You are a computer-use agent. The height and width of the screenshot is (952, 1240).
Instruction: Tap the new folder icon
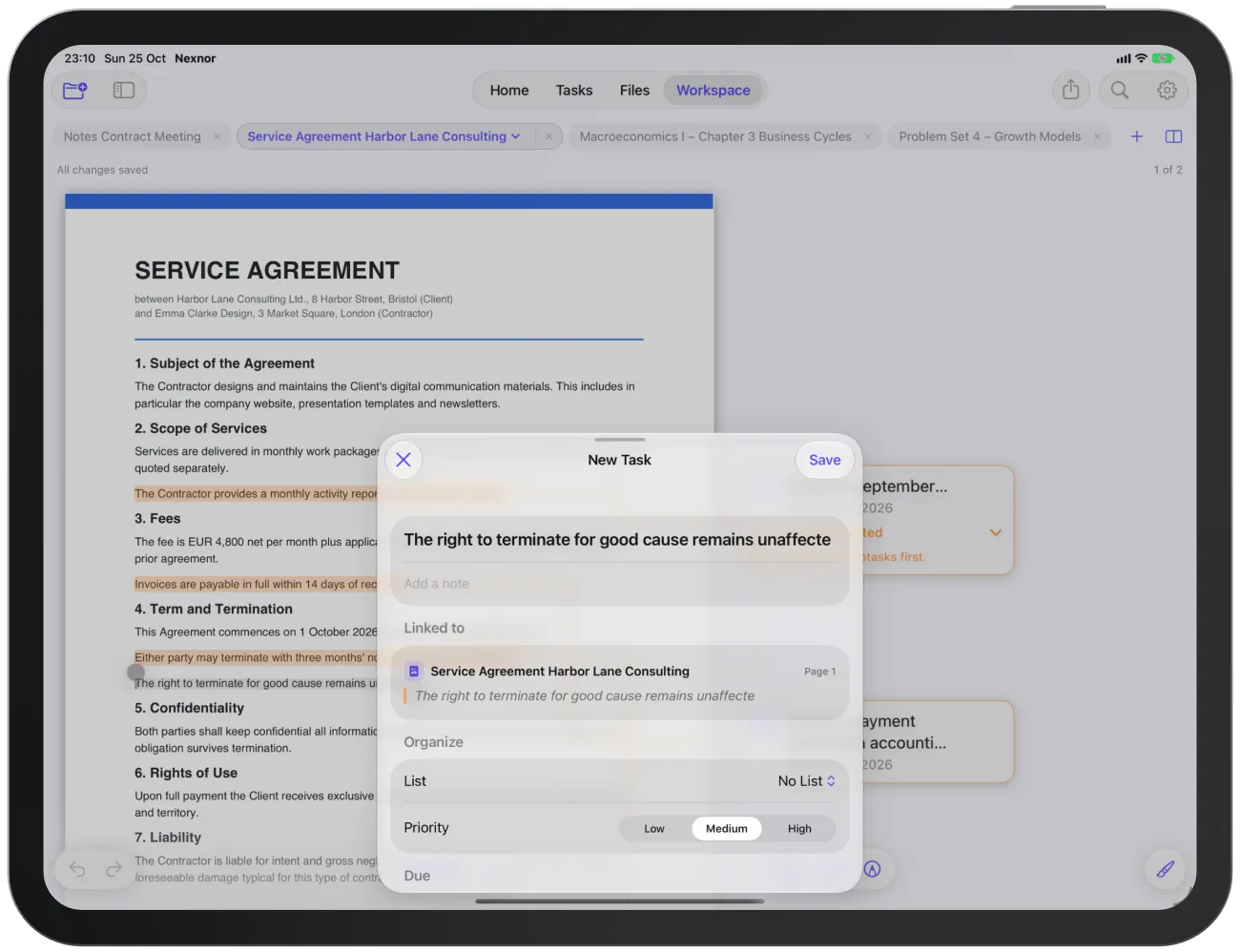click(x=74, y=91)
